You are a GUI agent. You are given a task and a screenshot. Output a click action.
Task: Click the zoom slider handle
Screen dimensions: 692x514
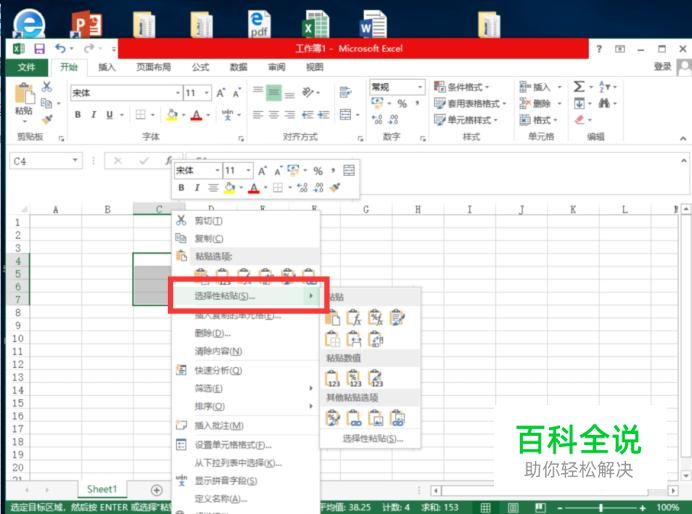coord(601,508)
